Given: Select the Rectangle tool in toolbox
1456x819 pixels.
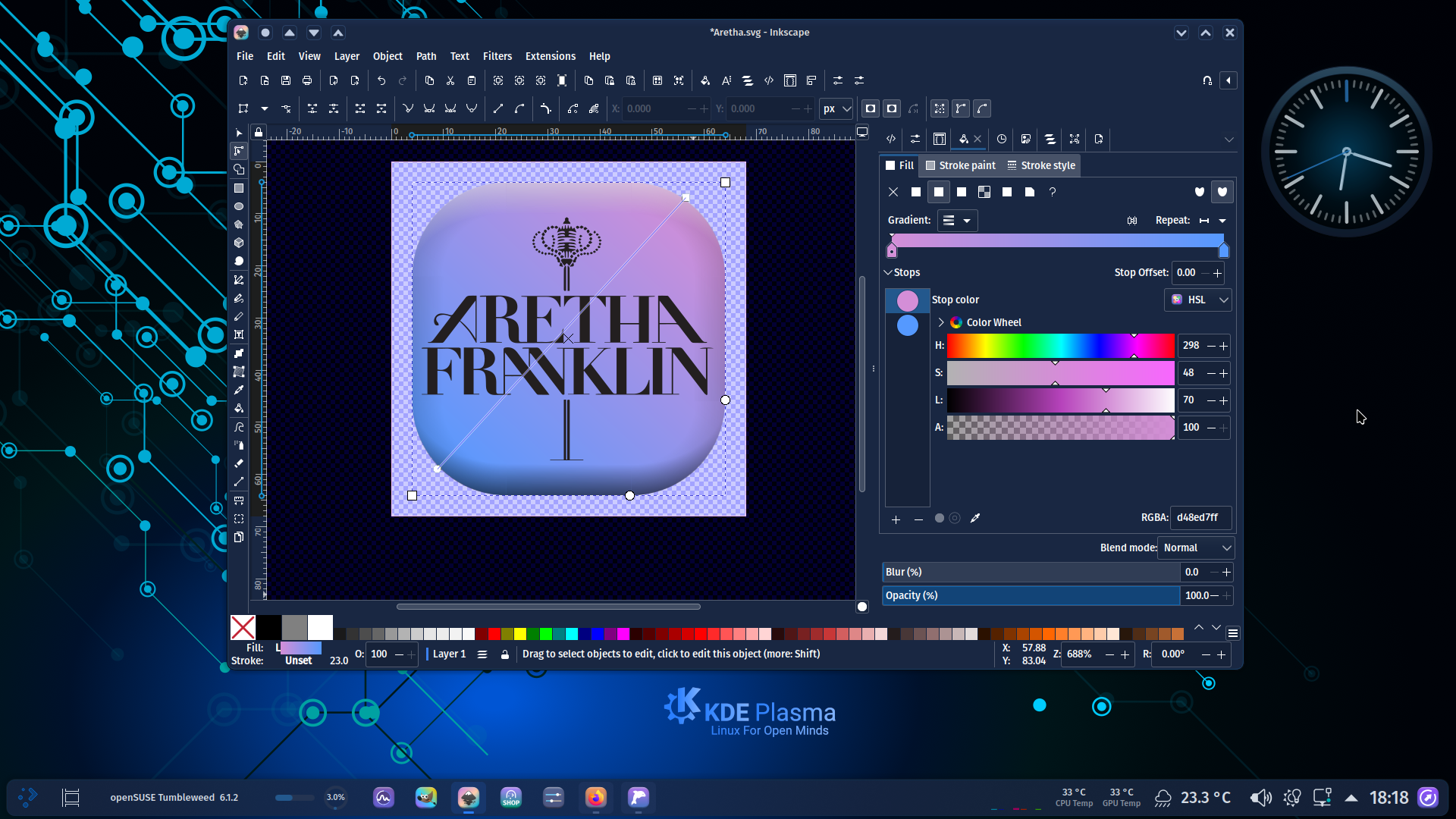Looking at the screenshot, I should [x=239, y=188].
